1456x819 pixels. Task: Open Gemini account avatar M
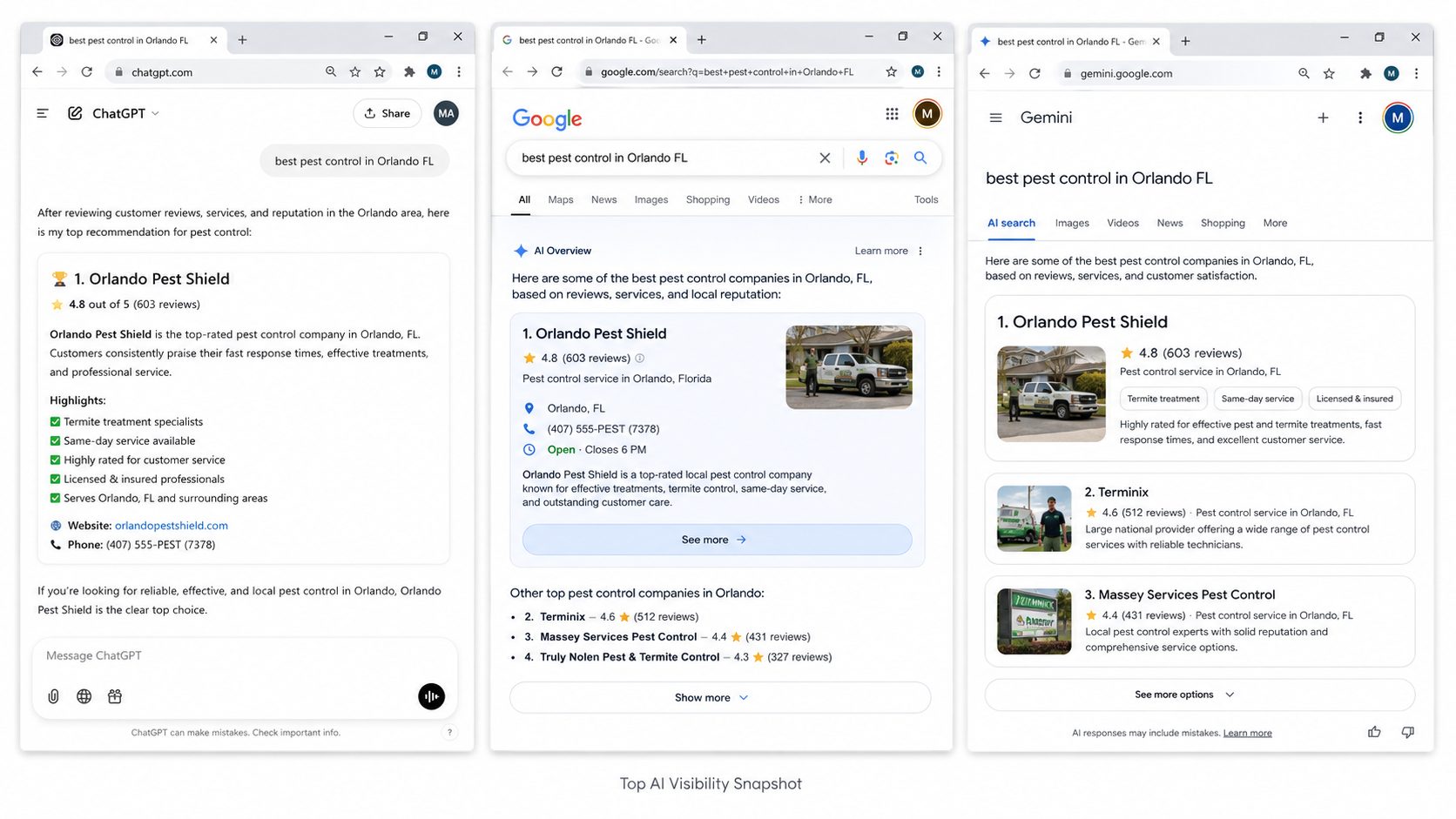coord(1398,117)
